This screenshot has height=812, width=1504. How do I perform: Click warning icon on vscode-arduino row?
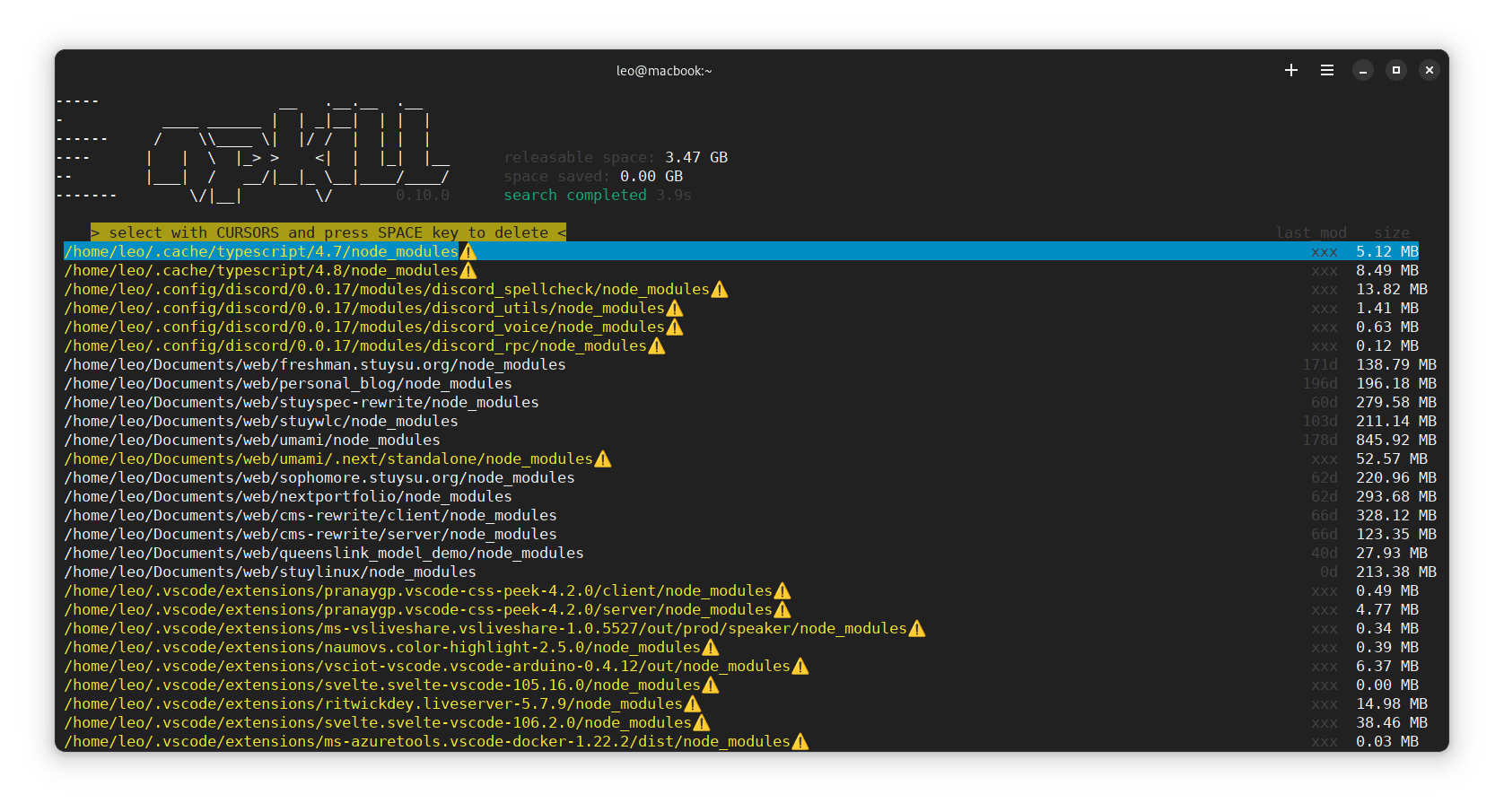(800, 667)
